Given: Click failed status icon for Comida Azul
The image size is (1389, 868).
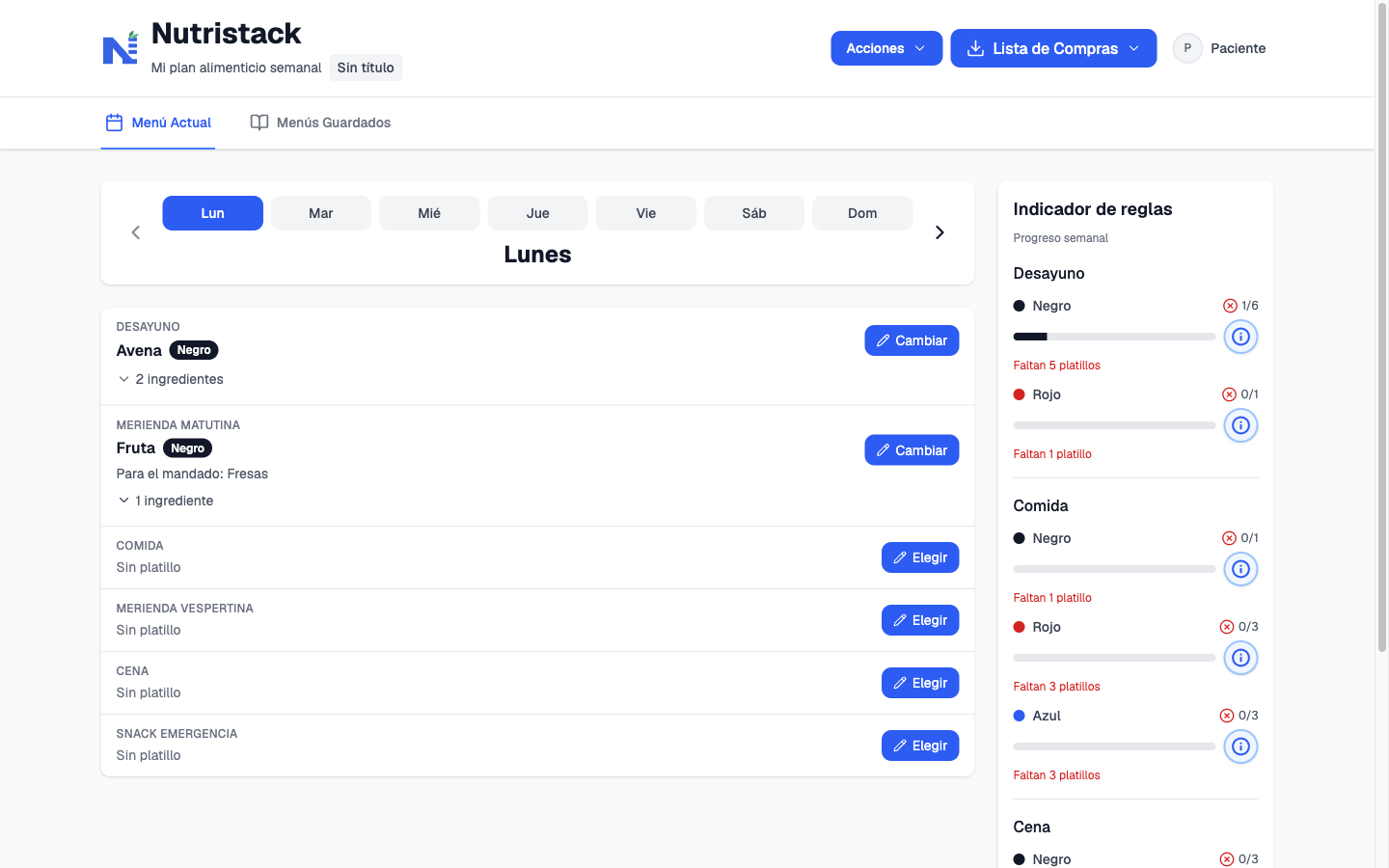Looking at the screenshot, I should point(1227,716).
